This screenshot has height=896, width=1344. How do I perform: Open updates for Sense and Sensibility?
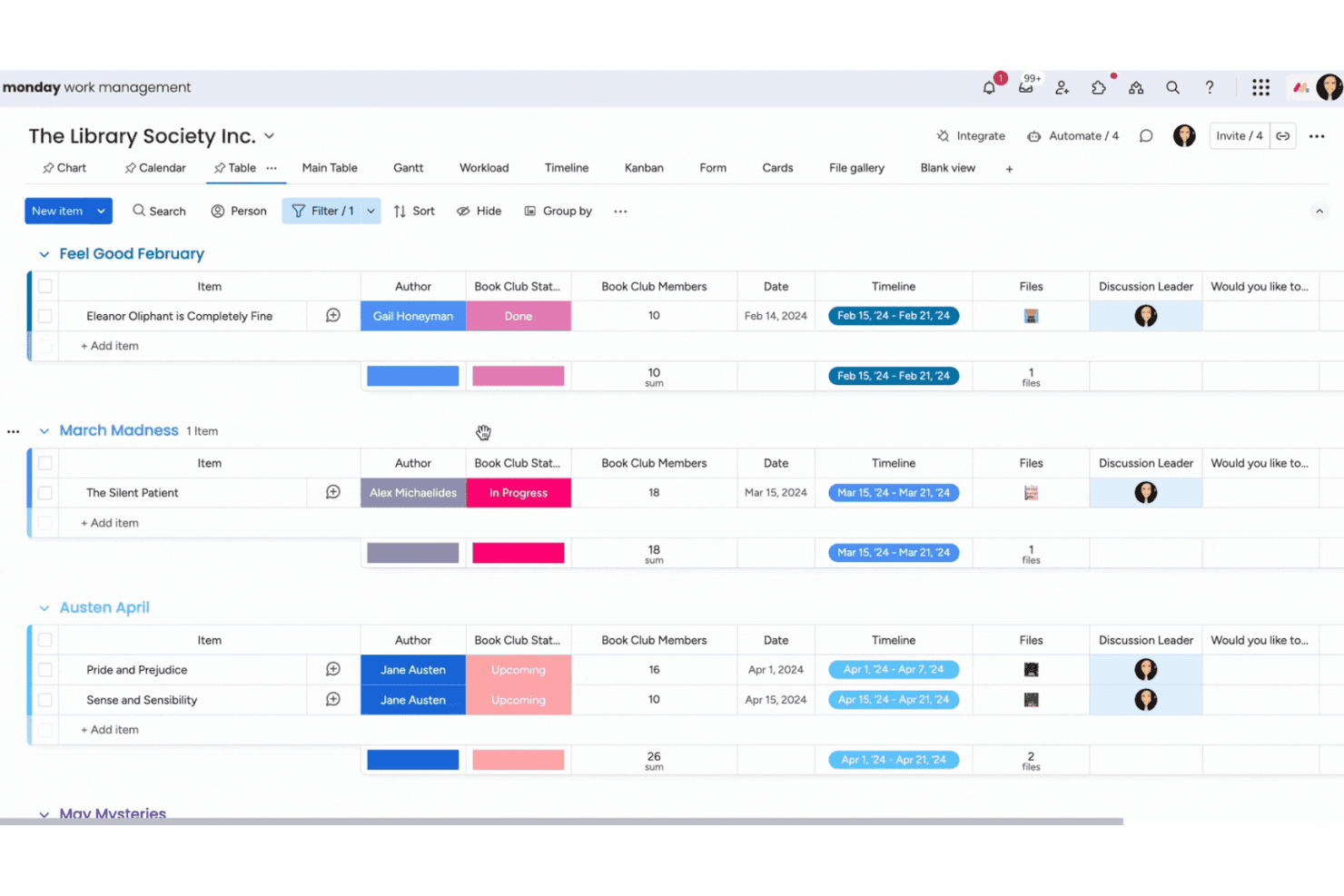(x=333, y=700)
